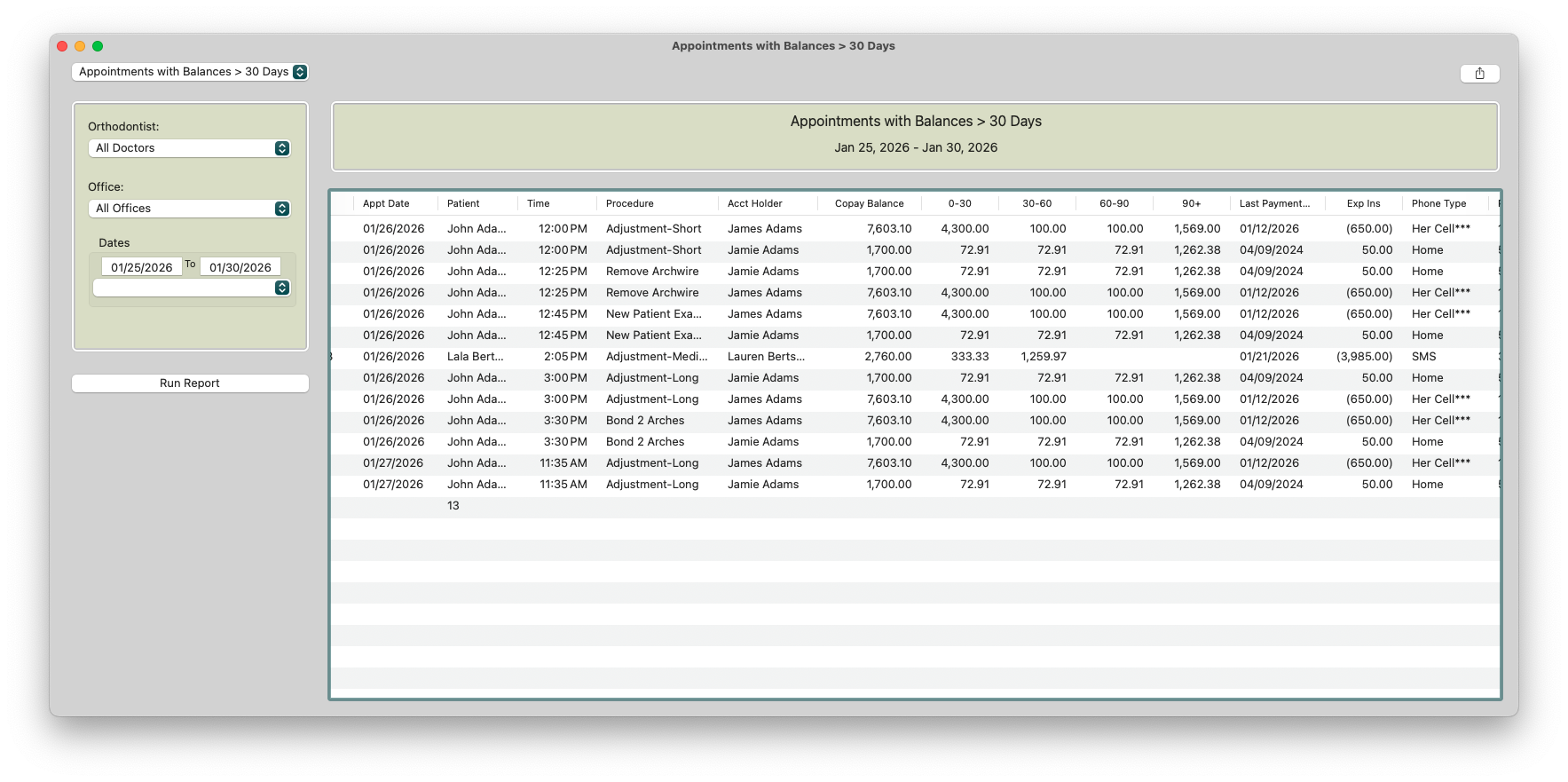The image size is (1568, 782).
Task: Select the 11:35 AM Jamie Adams row
Action: 915,485
